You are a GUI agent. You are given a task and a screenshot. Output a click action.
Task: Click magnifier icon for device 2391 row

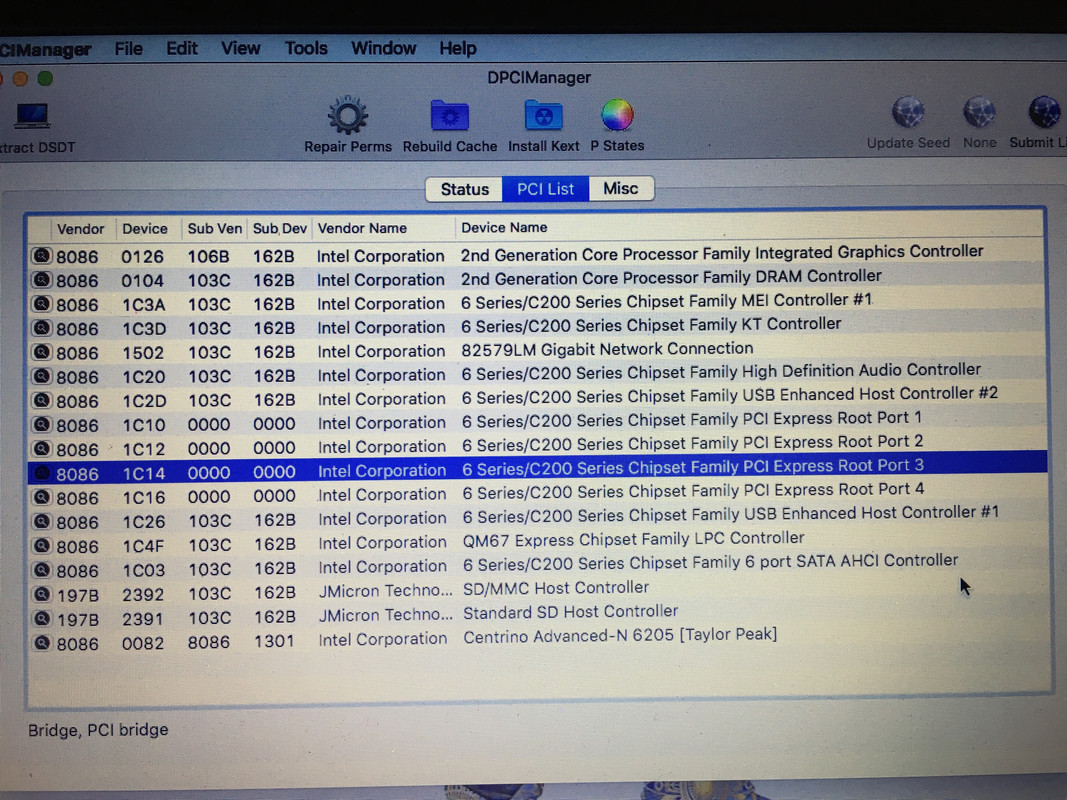[x=42, y=618]
